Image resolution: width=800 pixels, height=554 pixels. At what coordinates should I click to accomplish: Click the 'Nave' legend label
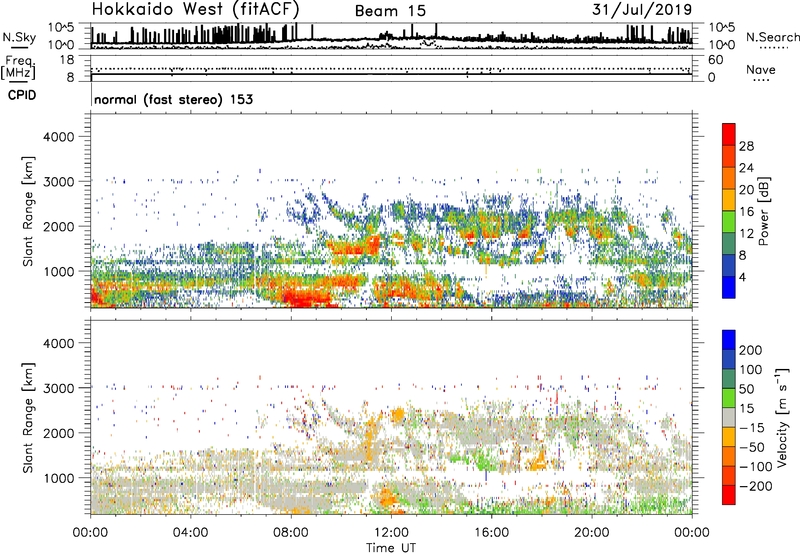761,69
